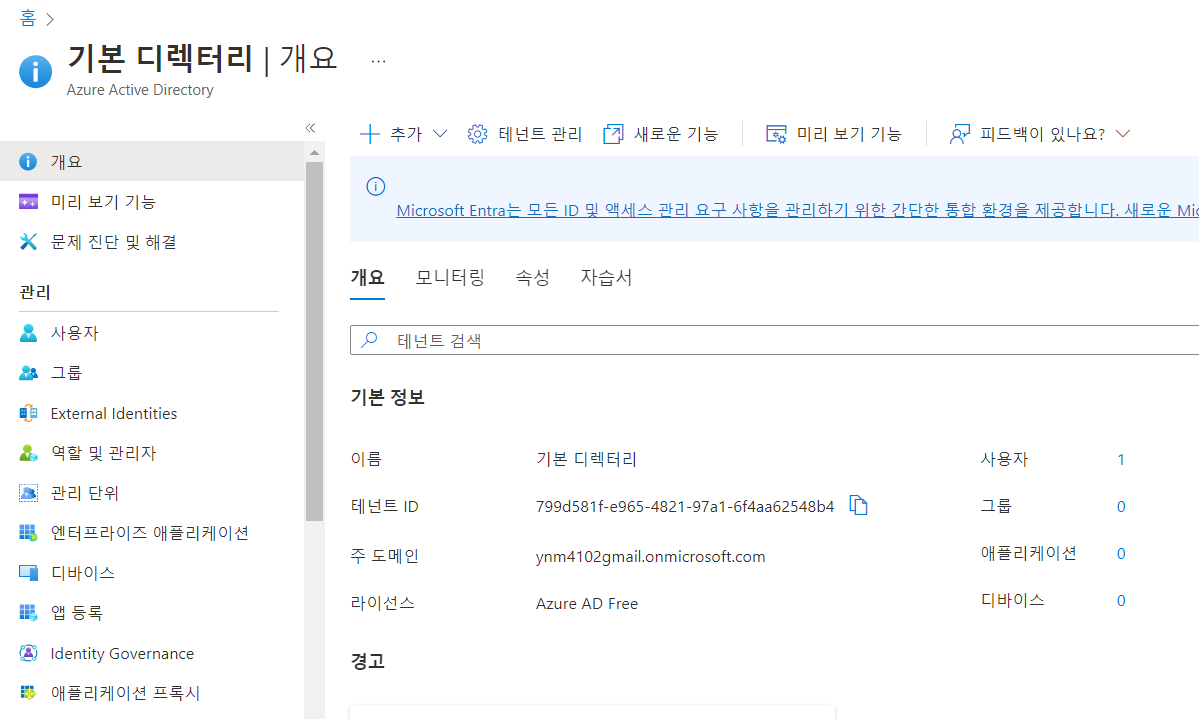1199x719 pixels.
Task: Click the 관리 단위 icon
Action: [28, 493]
